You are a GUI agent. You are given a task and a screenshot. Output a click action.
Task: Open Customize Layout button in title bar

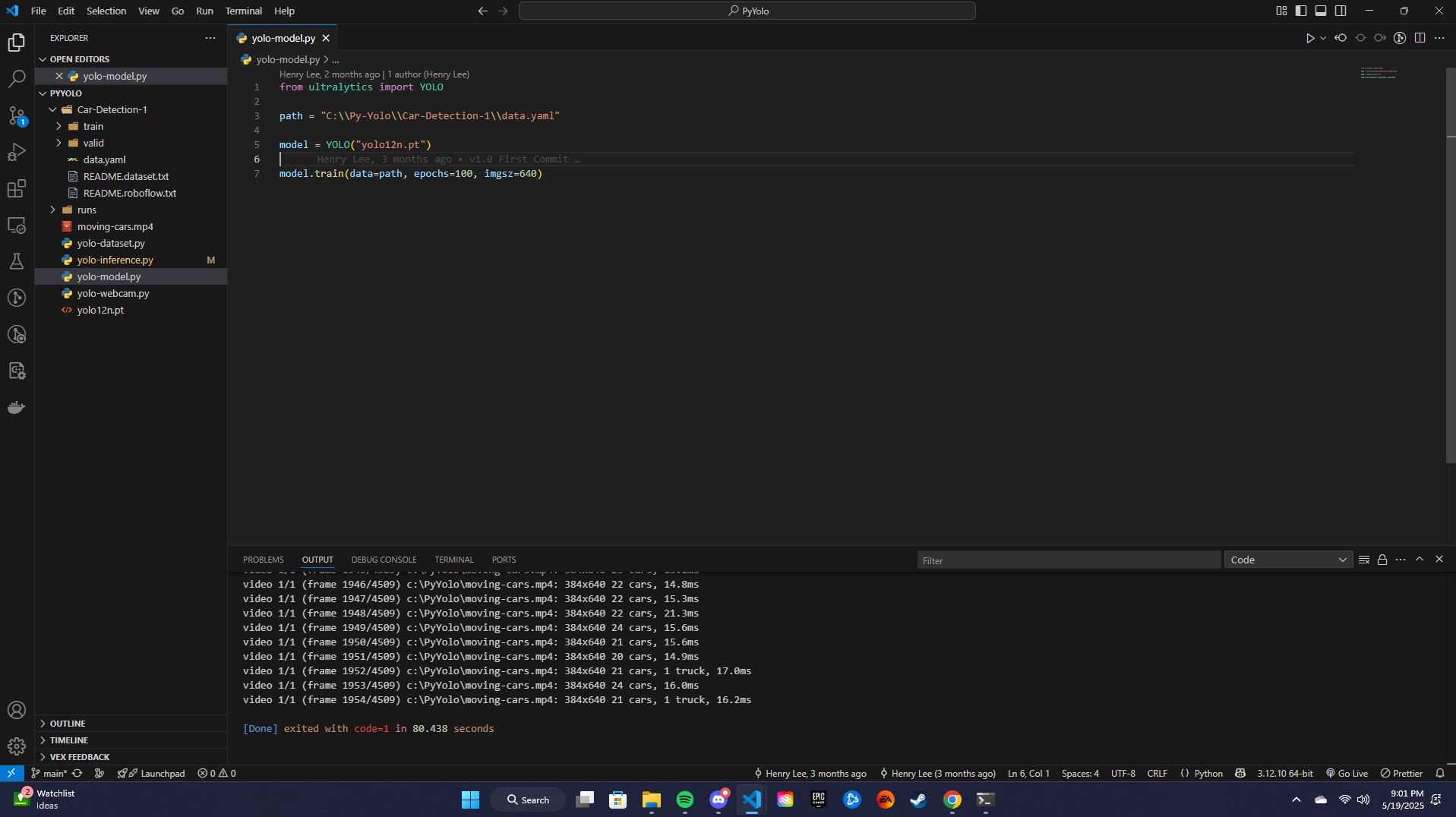(1281, 11)
